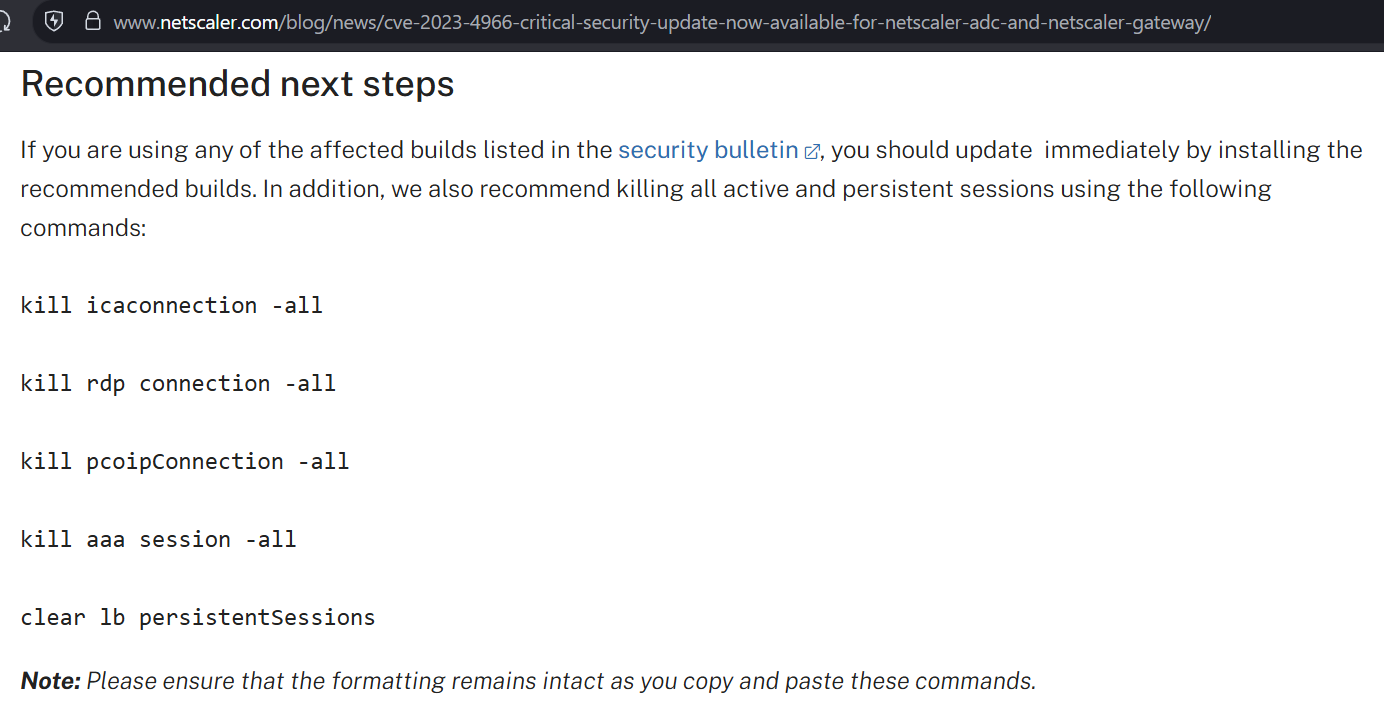Image resolution: width=1384 pixels, height=718 pixels.
Task: Click the clear lb persistentSessions command
Action: point(197,617)
